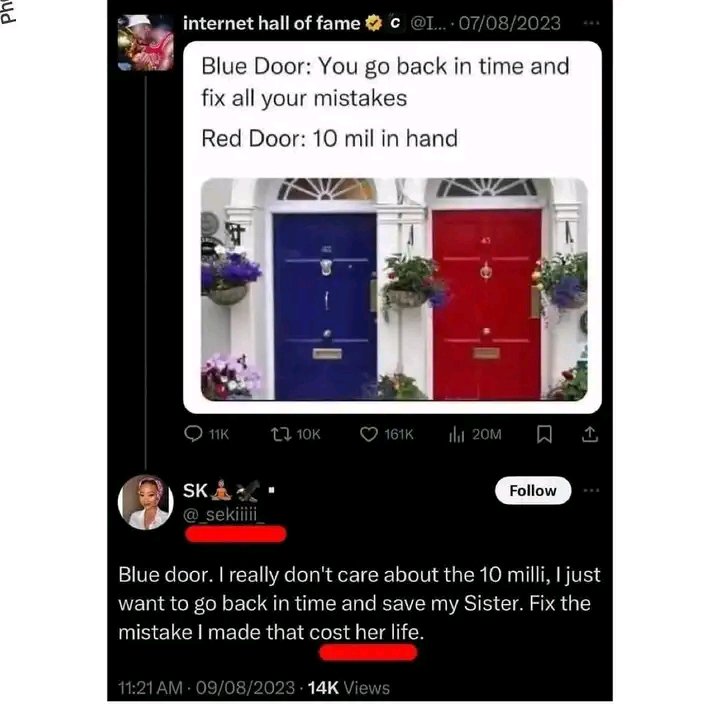The image size is (720, 720).
Task: Follow the SK account
Action: (533, 491)
